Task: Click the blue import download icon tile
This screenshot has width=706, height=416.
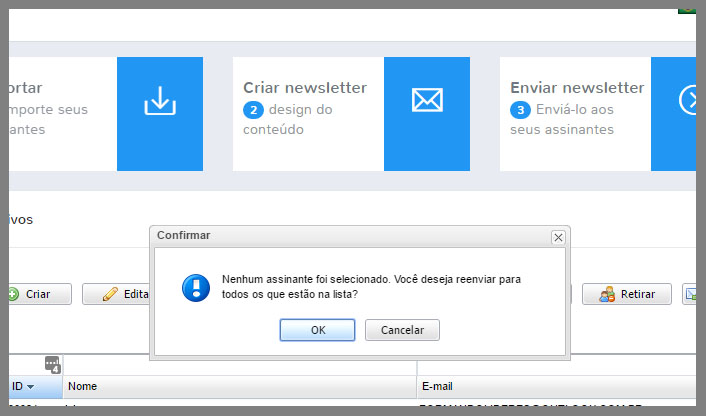Action: (160, 114)
